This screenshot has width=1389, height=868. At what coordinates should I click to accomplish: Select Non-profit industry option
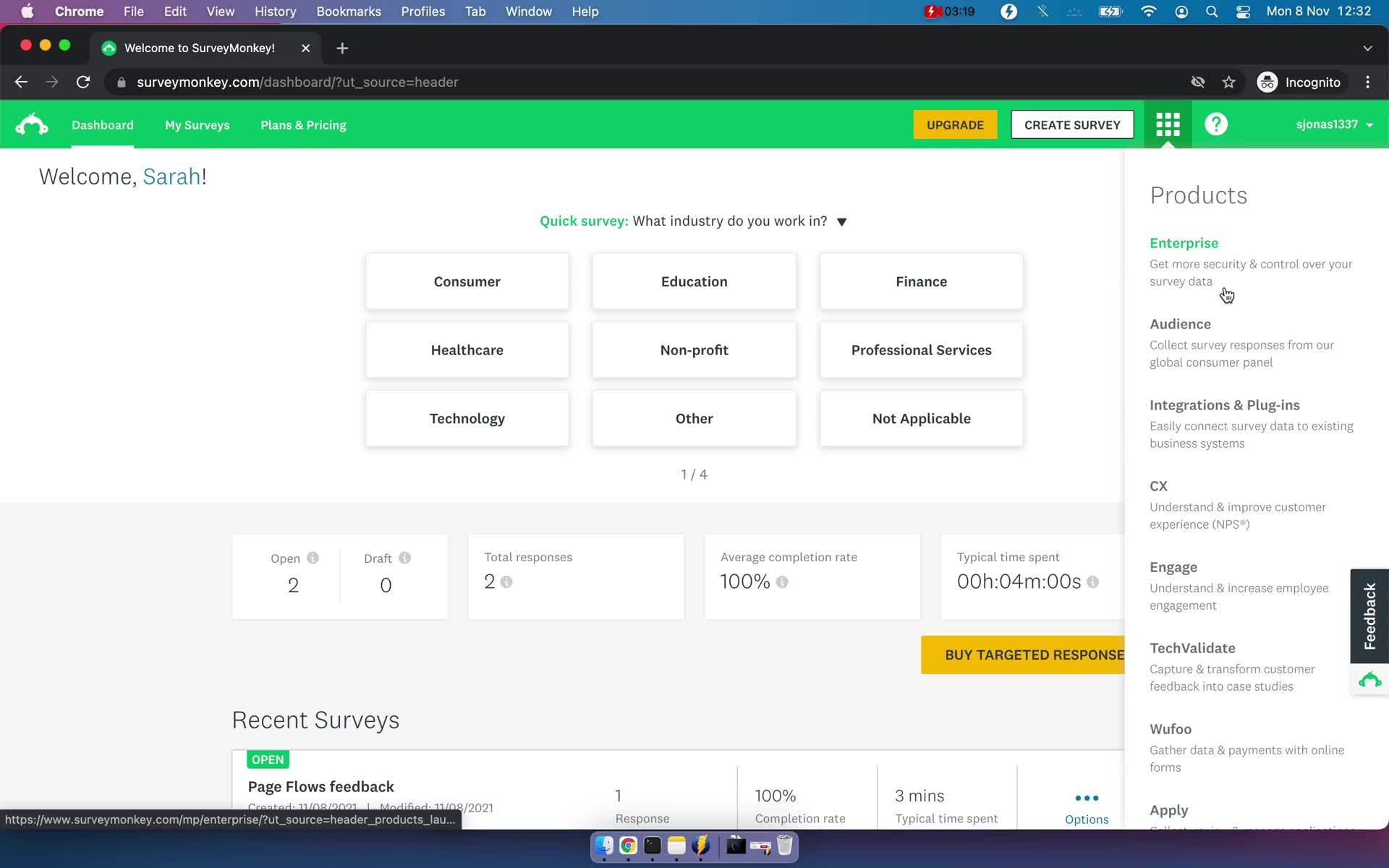(694, 350)
